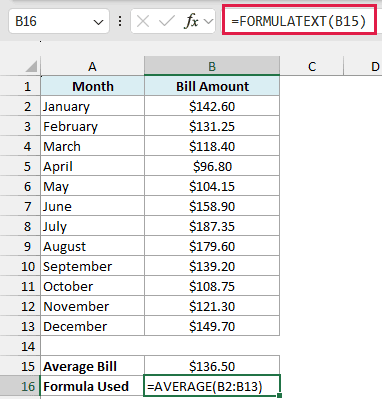
Task: Click the fill handle on cell B16
Action: [279, 395]
